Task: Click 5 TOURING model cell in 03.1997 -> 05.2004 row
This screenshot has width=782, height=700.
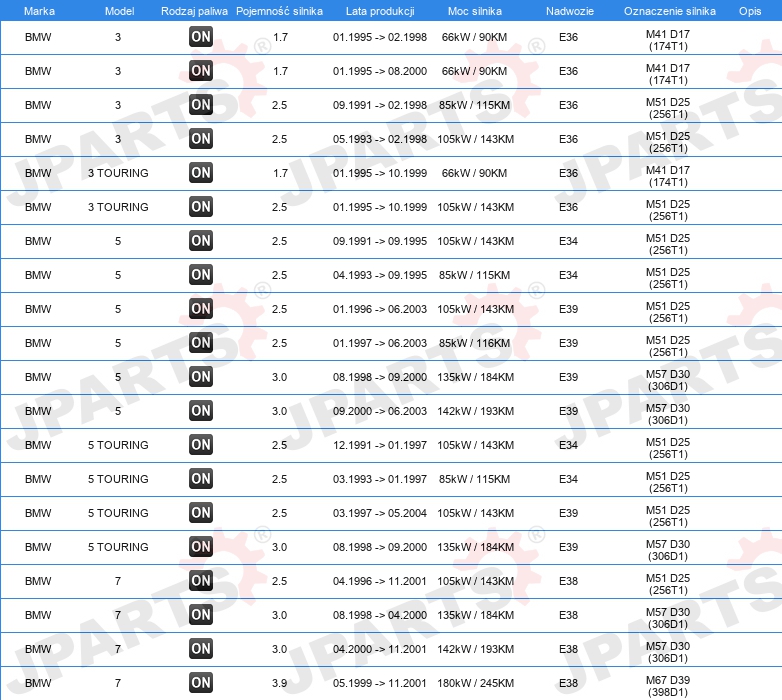Action: point(118,513)
